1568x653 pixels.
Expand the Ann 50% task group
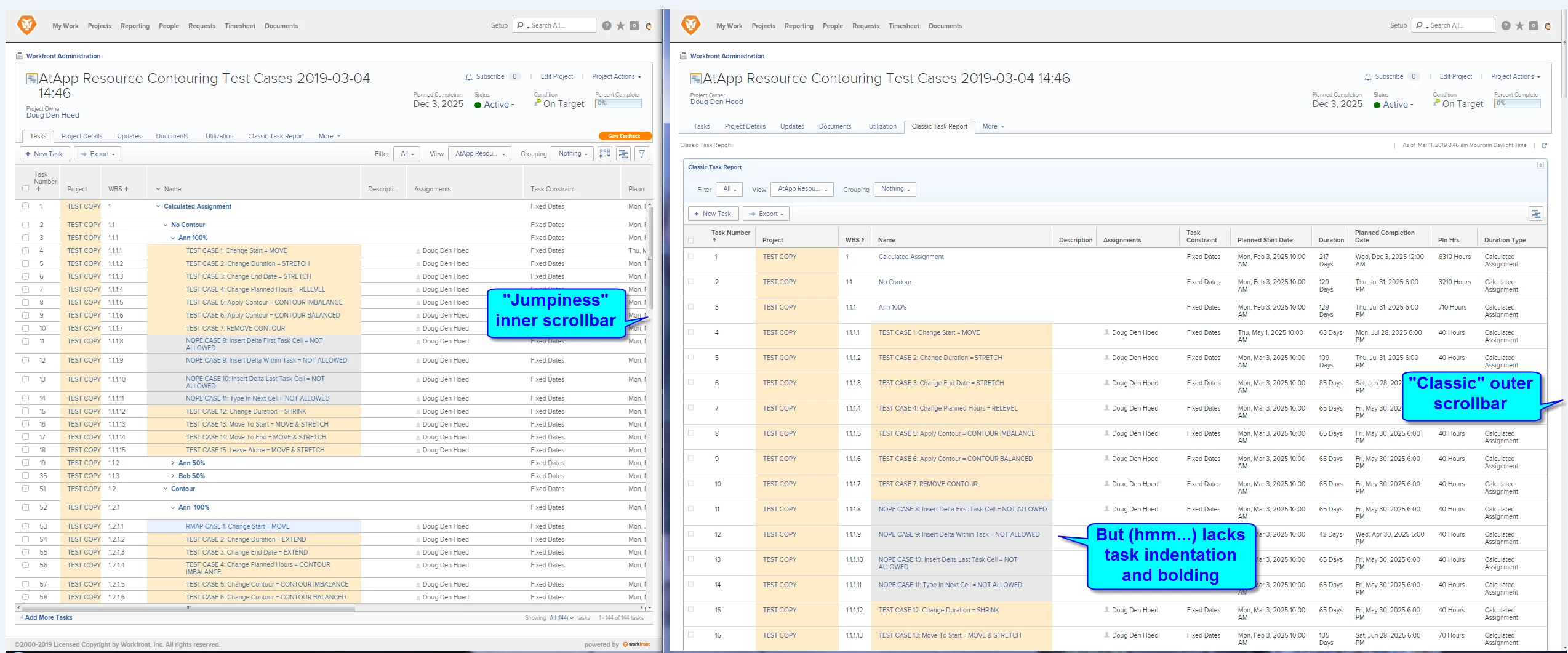click(173, 463)
